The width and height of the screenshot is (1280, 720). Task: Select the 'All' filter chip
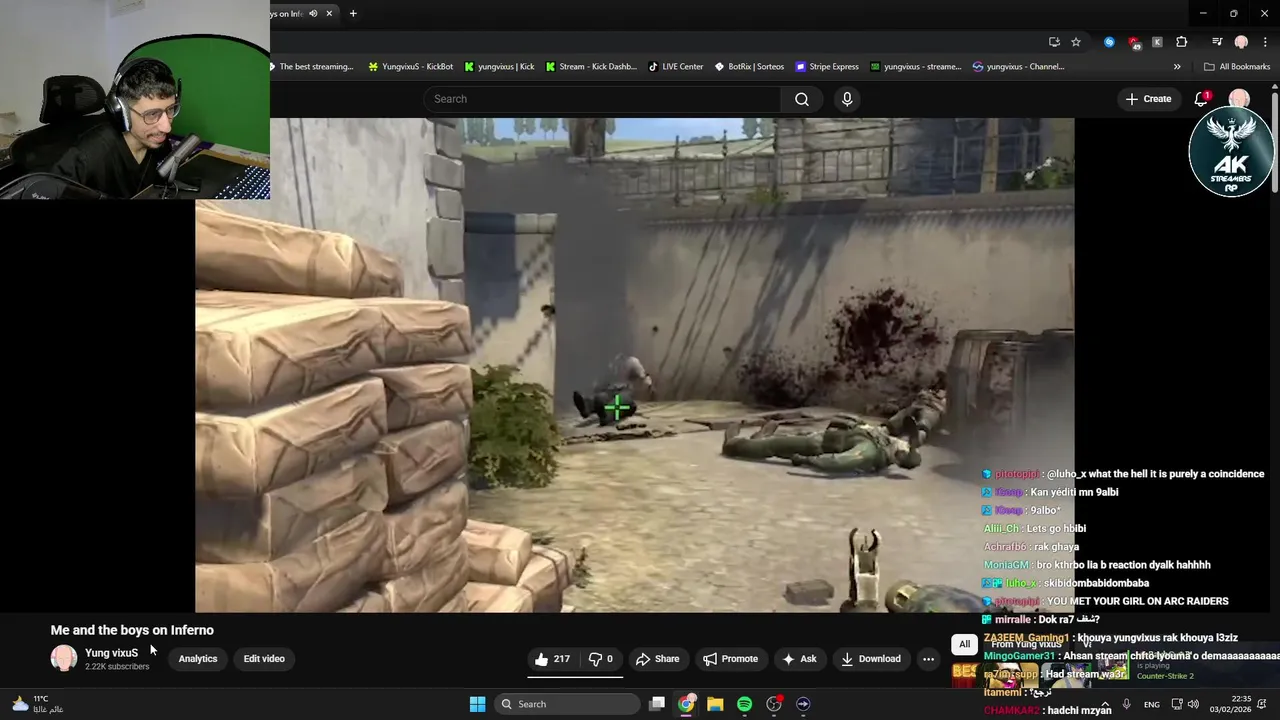click(964, 644)
